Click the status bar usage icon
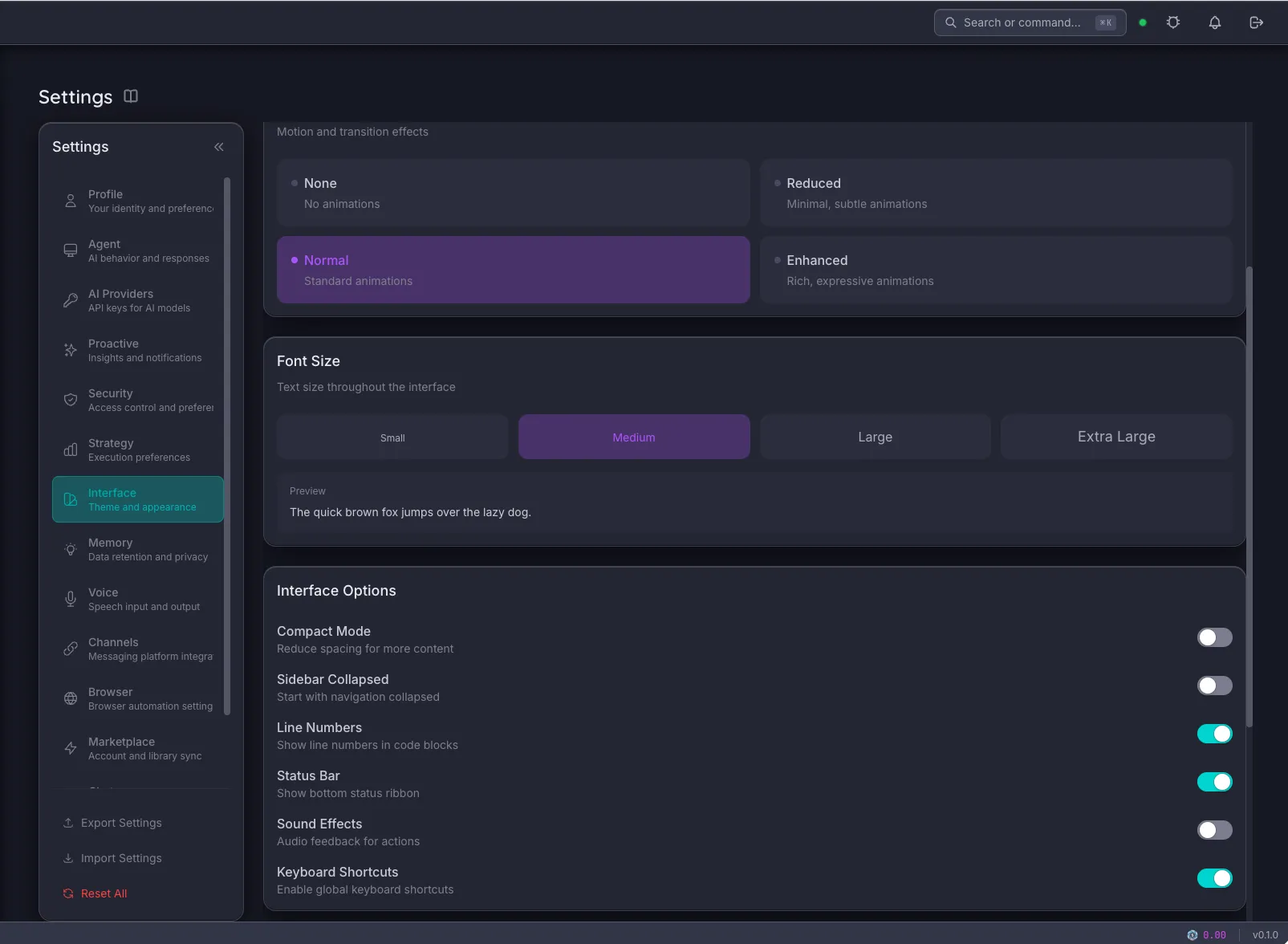 pos(1193,935)
